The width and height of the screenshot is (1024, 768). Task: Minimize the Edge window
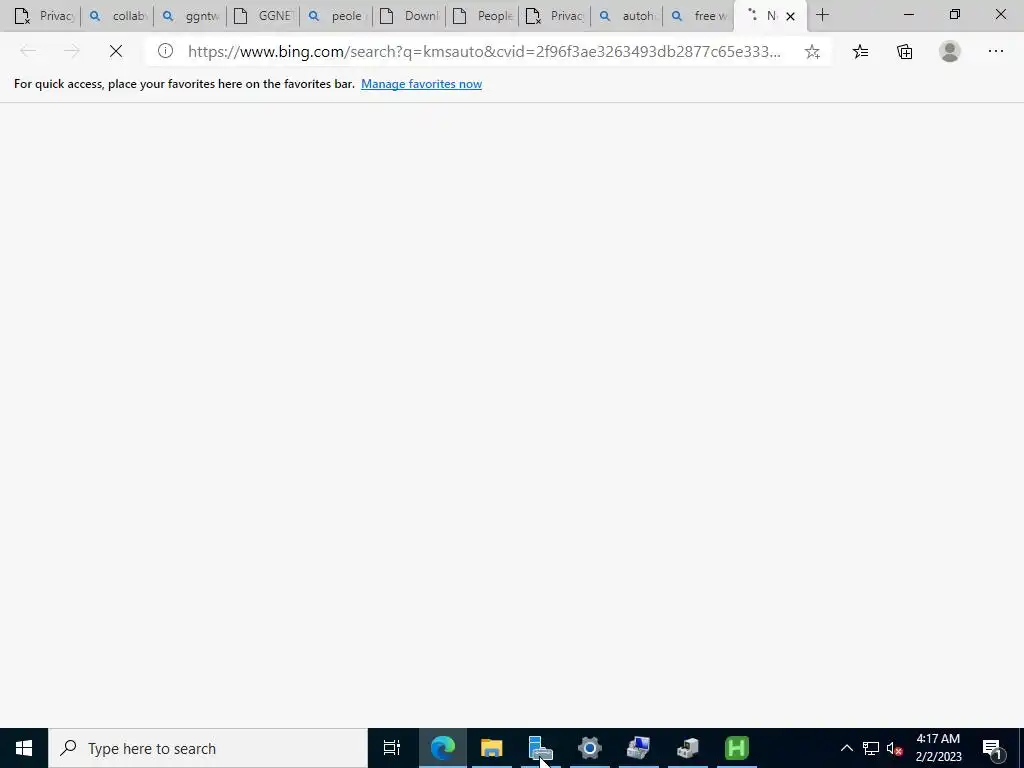pos(908,14)
